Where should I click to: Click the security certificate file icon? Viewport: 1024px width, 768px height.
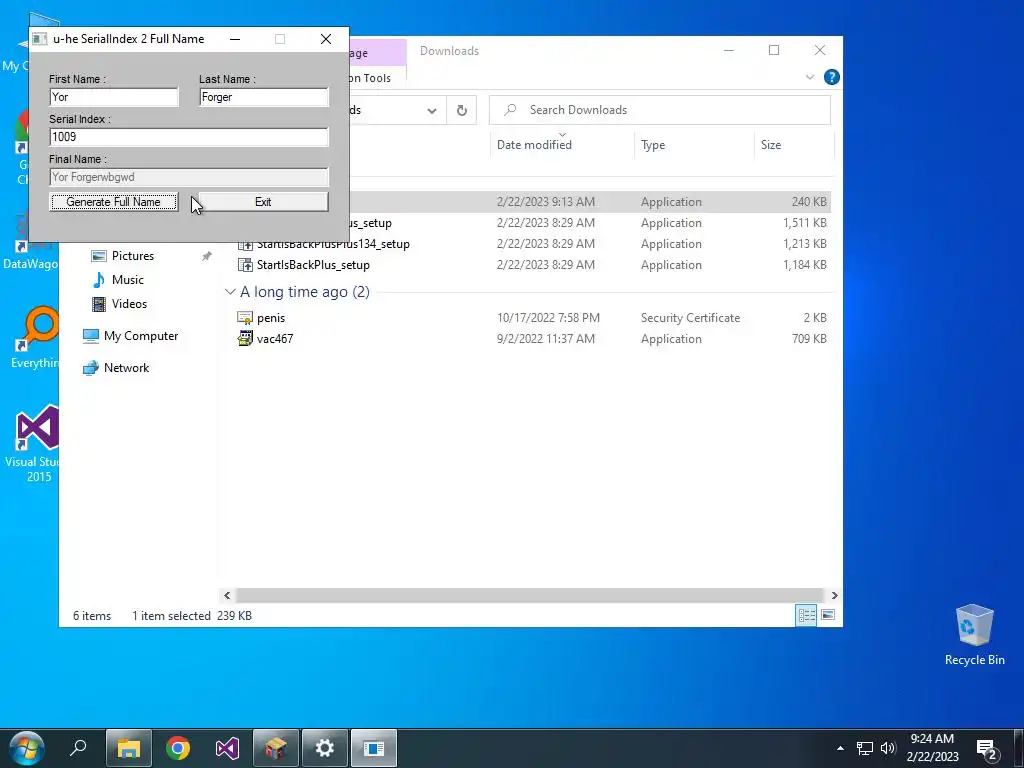245,317
